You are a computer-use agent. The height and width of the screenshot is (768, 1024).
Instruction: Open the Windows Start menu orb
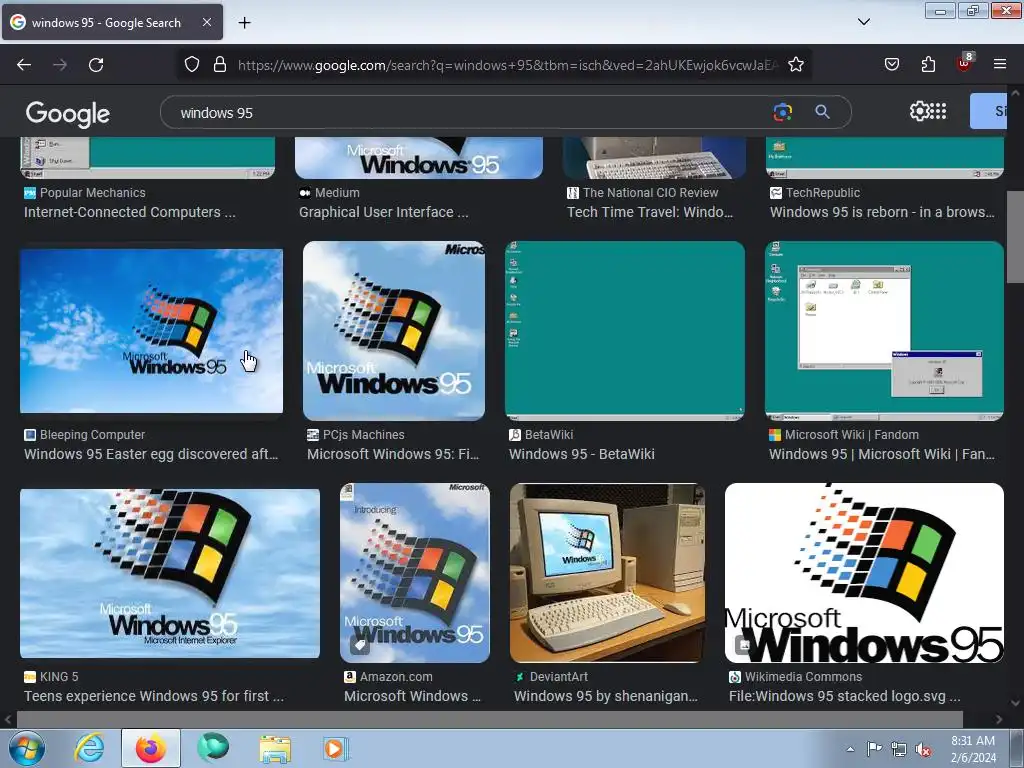(x=26, y=748)
